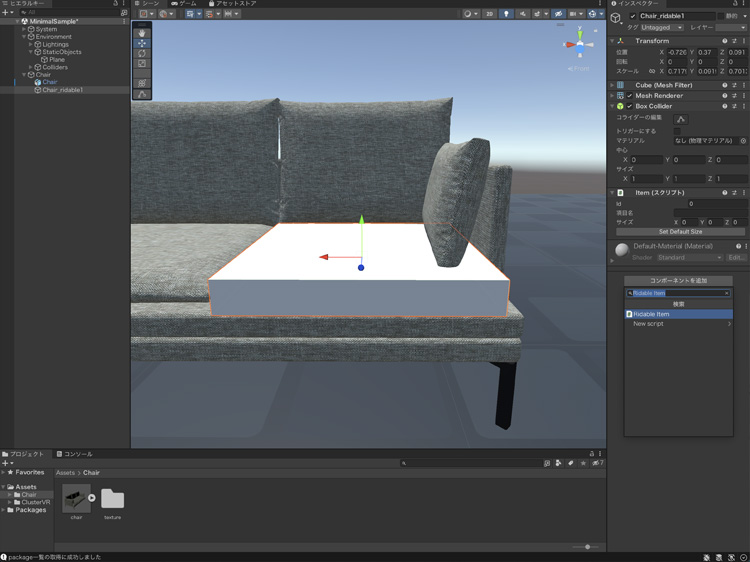
Task: Toggle 2D view mode in scene
Action: click(489, 14)
